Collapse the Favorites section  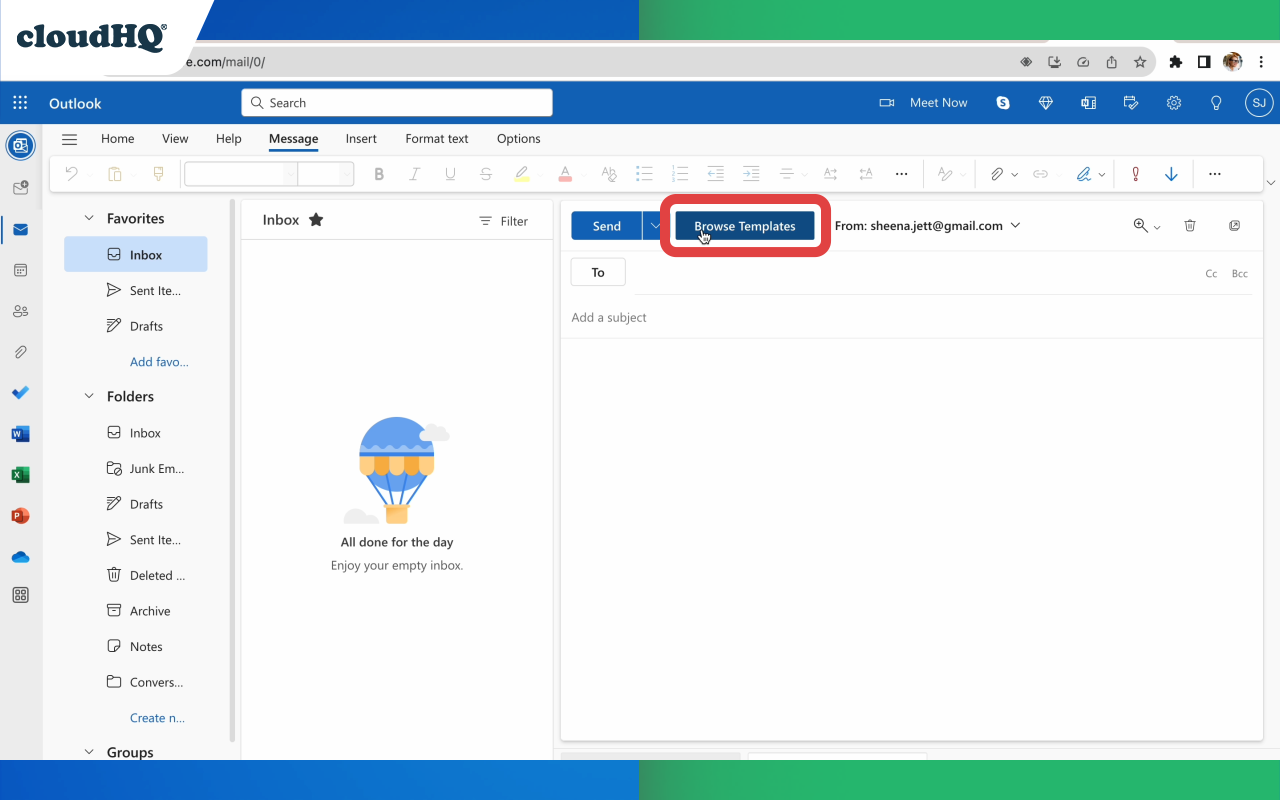coord(89,218)
